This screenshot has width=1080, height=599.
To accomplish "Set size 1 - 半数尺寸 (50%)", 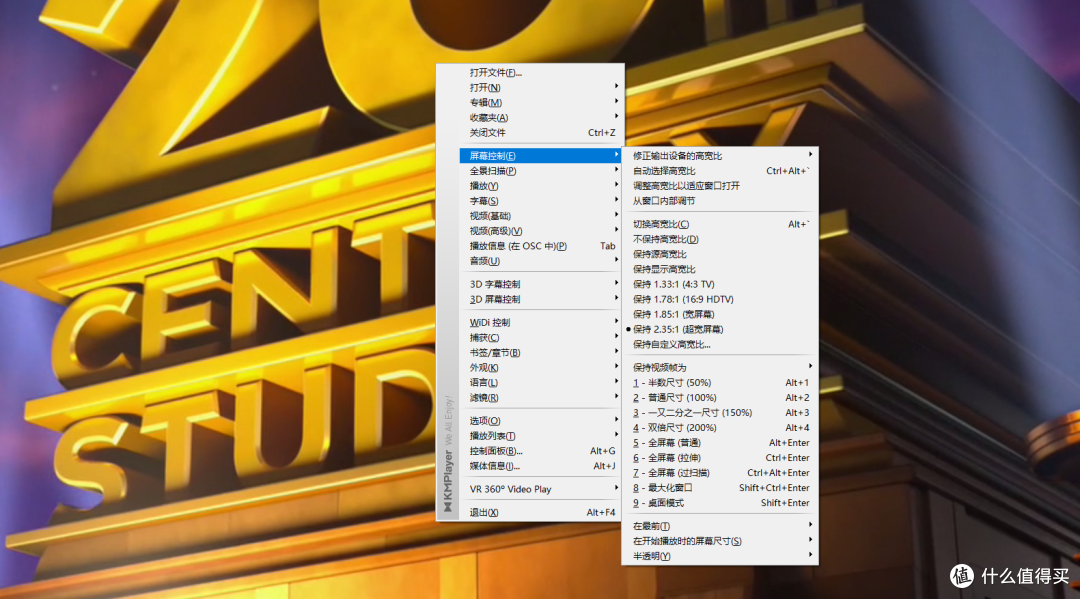I will point(720,382).
